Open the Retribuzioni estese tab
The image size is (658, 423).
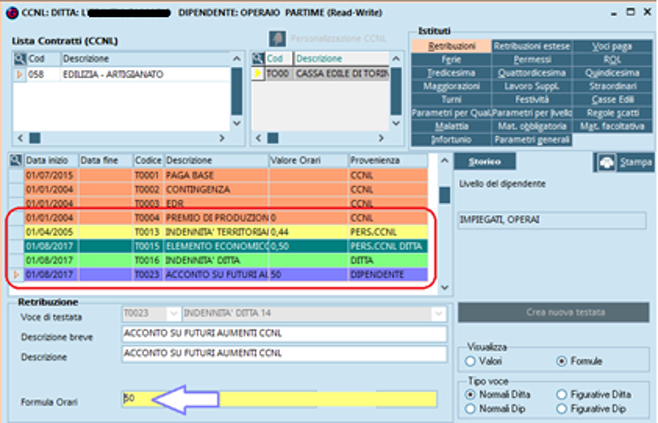(532, 46)
